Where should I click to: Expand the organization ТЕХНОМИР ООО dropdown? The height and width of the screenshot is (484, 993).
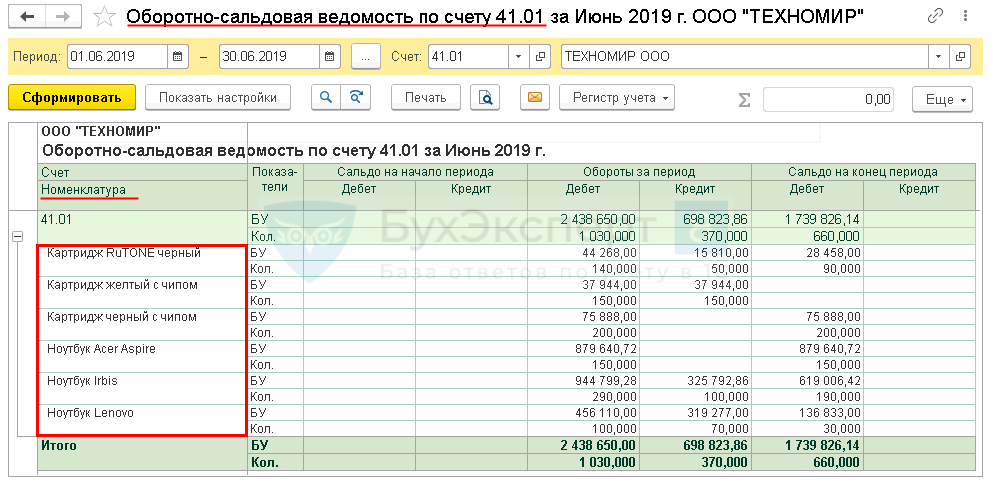(x=938, y=57)
